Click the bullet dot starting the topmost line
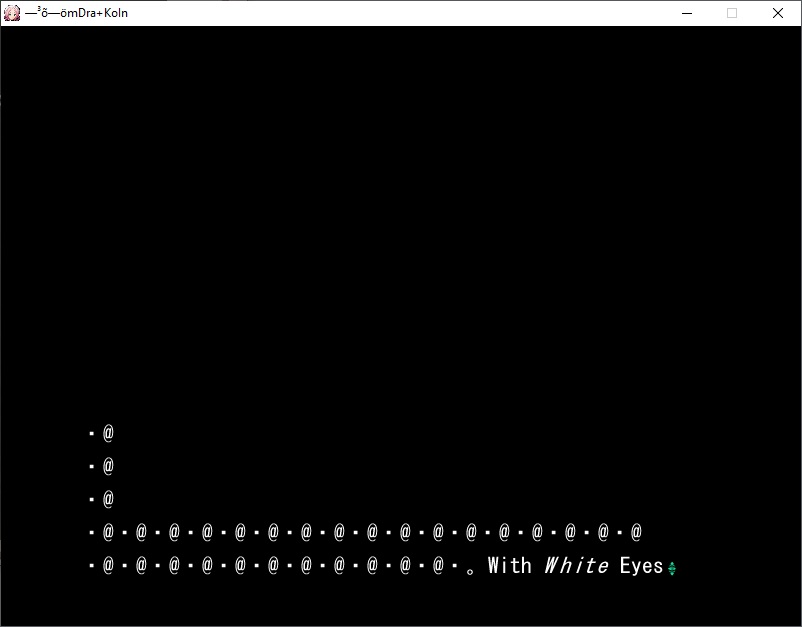Image resolution: width=802 pixels, height=627 pixels. click(x=91, y=434)
